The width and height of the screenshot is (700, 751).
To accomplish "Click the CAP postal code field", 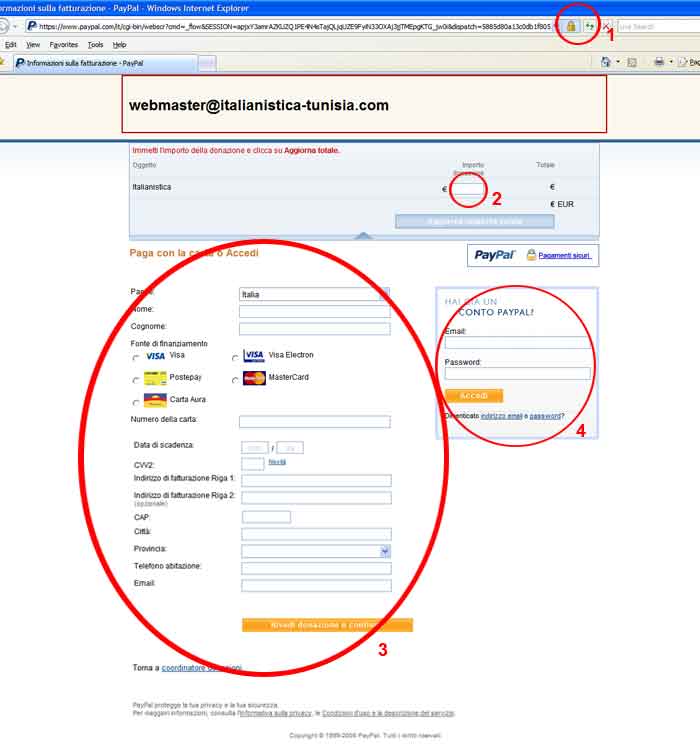I will (x=266, y=517).
